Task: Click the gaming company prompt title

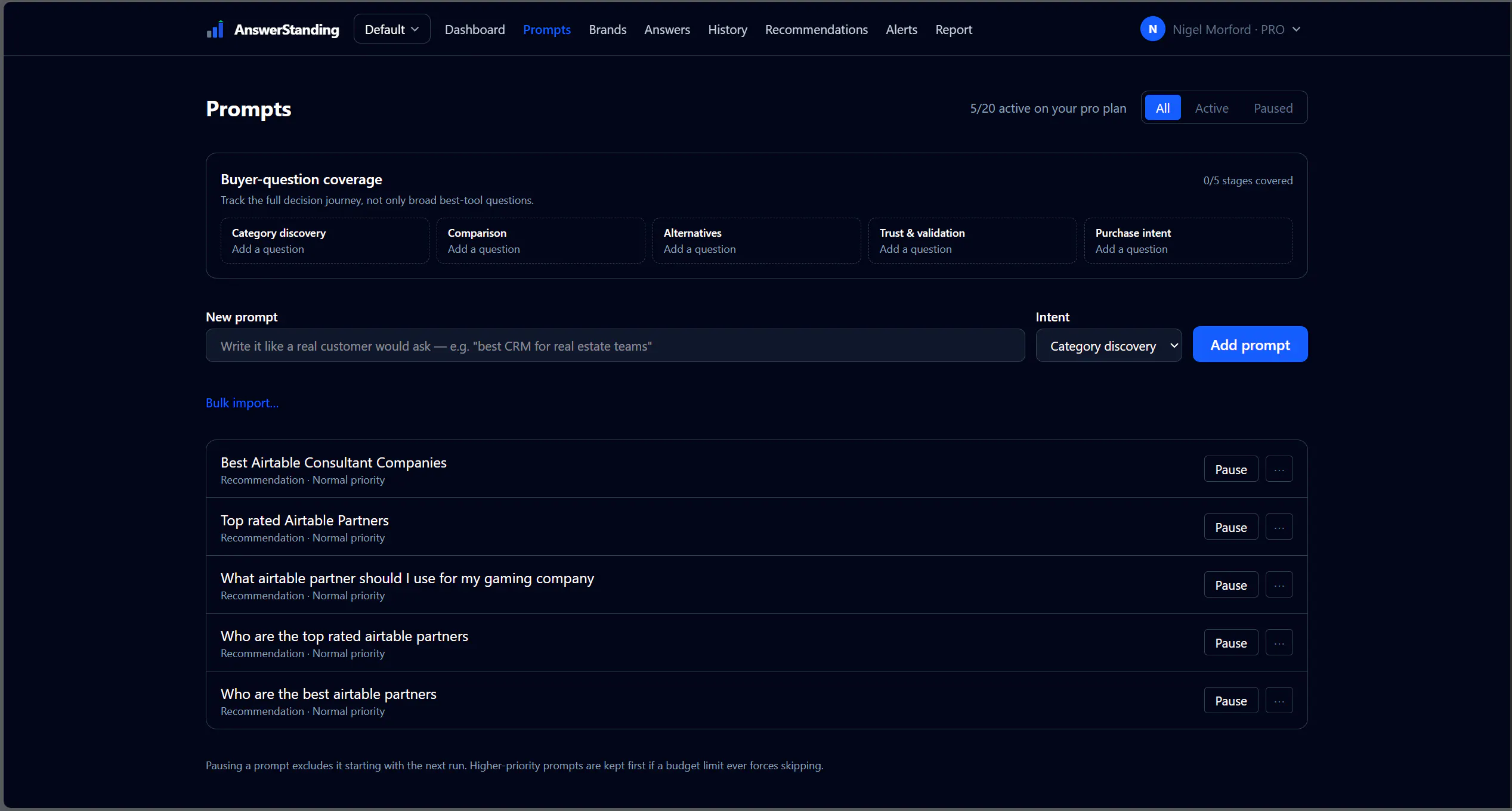Action: [x=407, y=578]
